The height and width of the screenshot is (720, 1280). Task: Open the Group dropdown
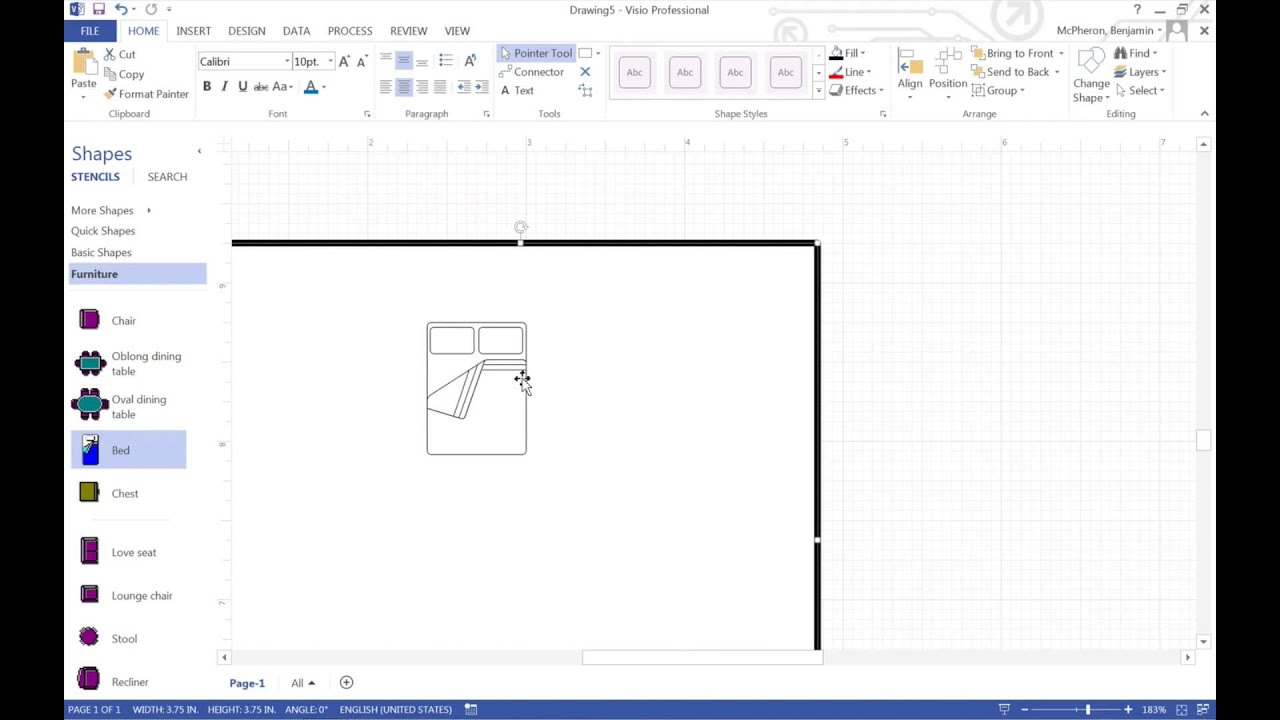(998, 90)
